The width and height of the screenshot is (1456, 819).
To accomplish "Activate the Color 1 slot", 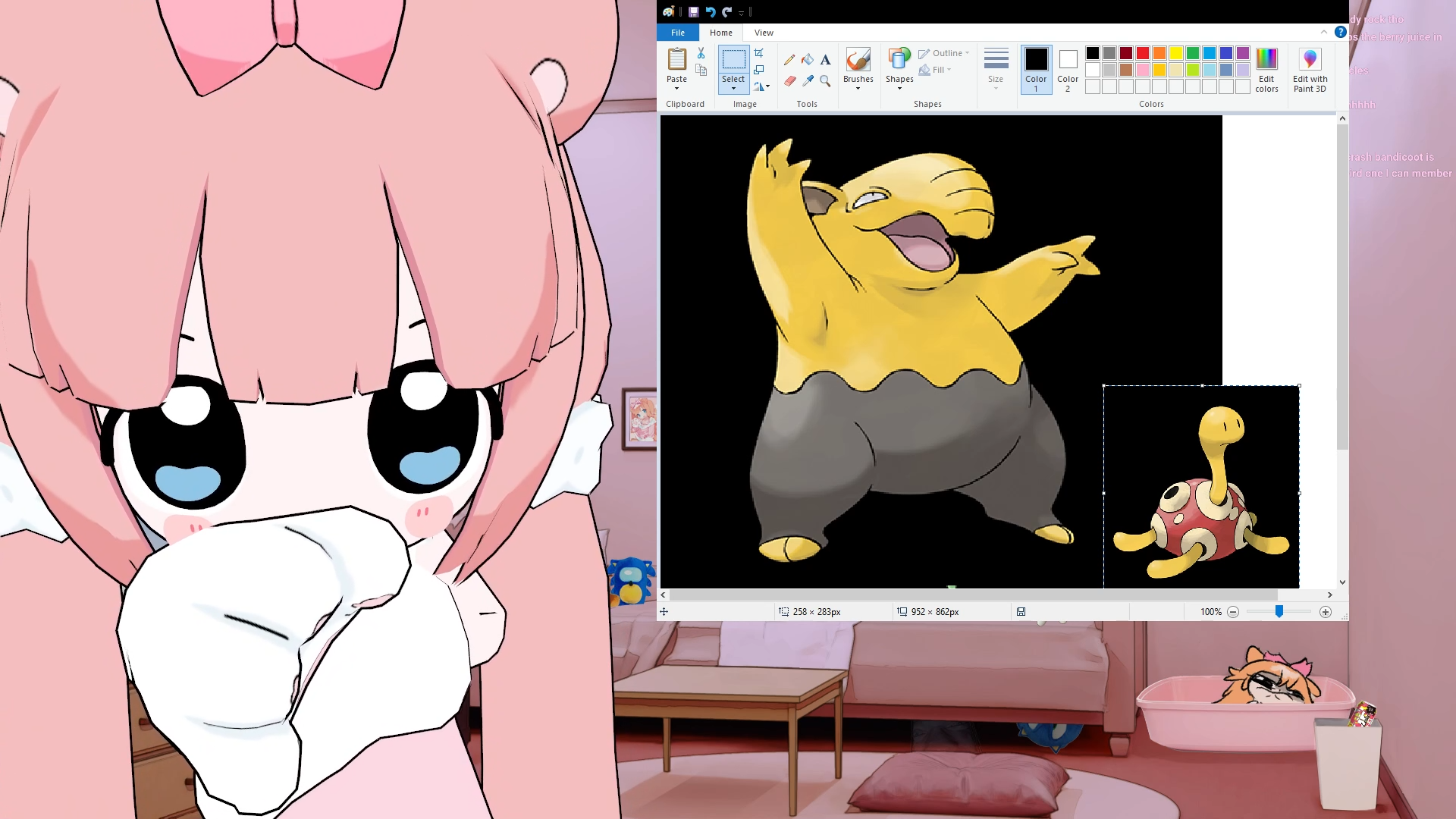I will (1036, 69).
